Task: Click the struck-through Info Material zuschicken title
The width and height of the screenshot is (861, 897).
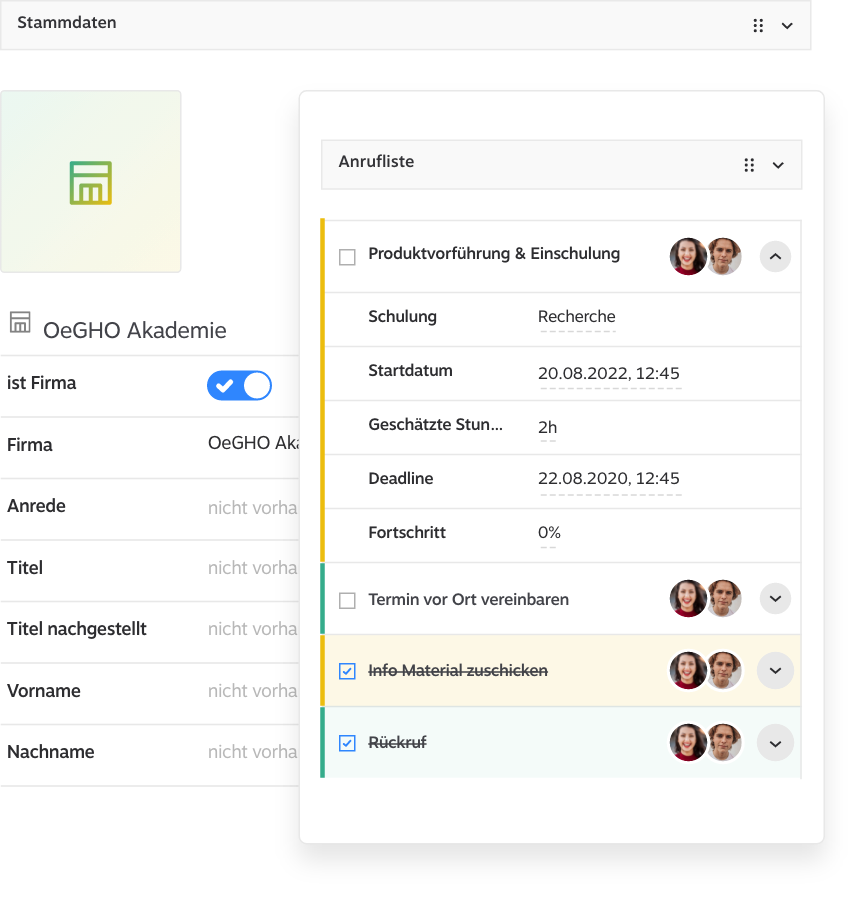Action: tap(458, 670)
